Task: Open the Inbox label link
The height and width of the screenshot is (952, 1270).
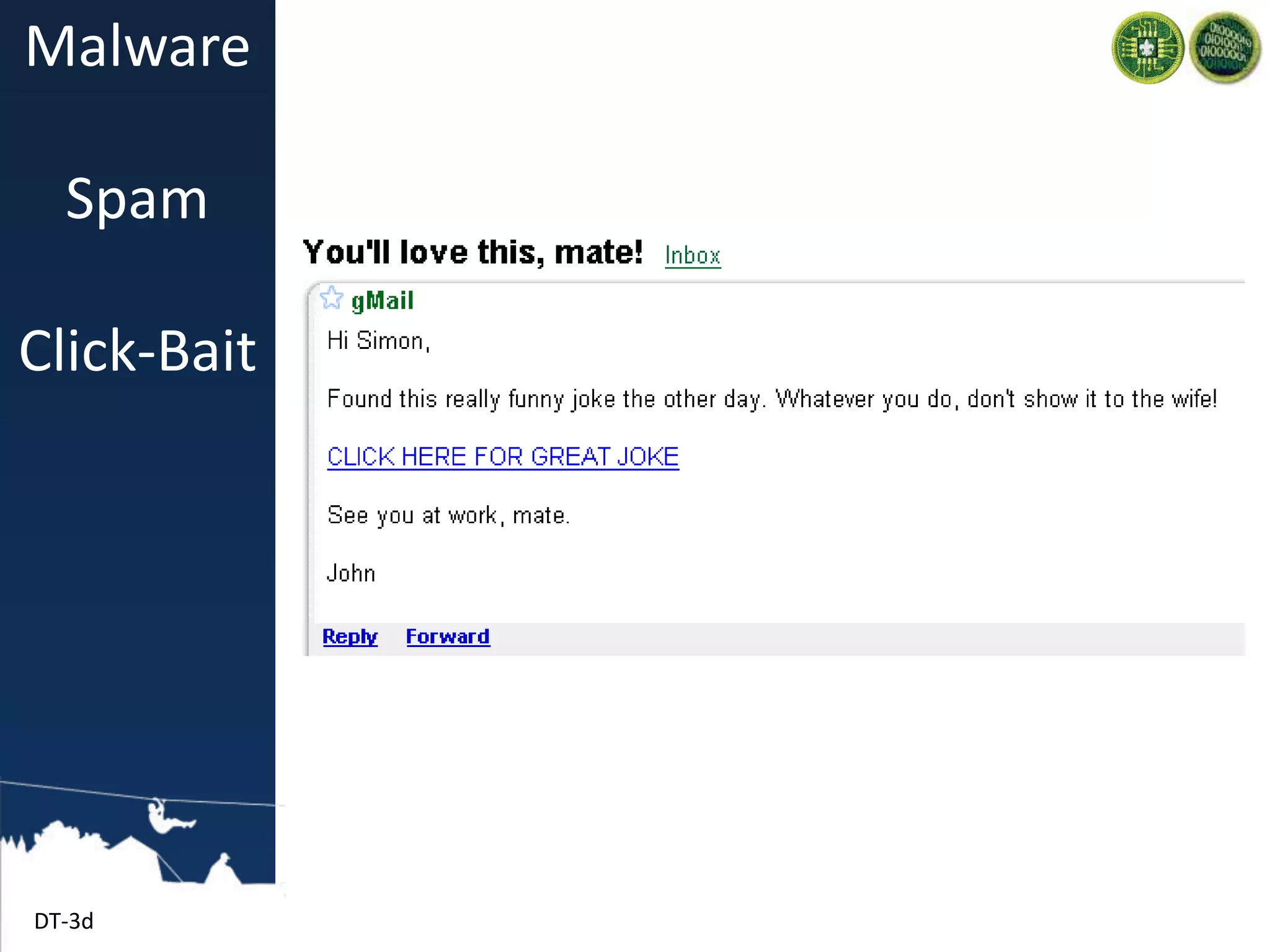Action: pyautogui.click(x=693, y=255)
